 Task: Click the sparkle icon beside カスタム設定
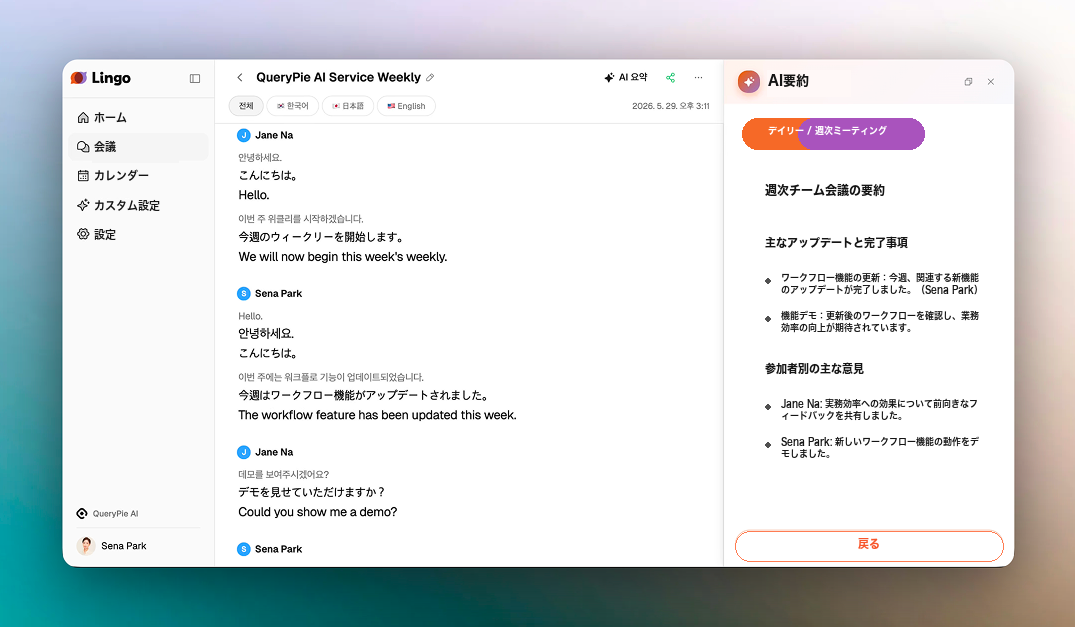[x=83, y=205]
